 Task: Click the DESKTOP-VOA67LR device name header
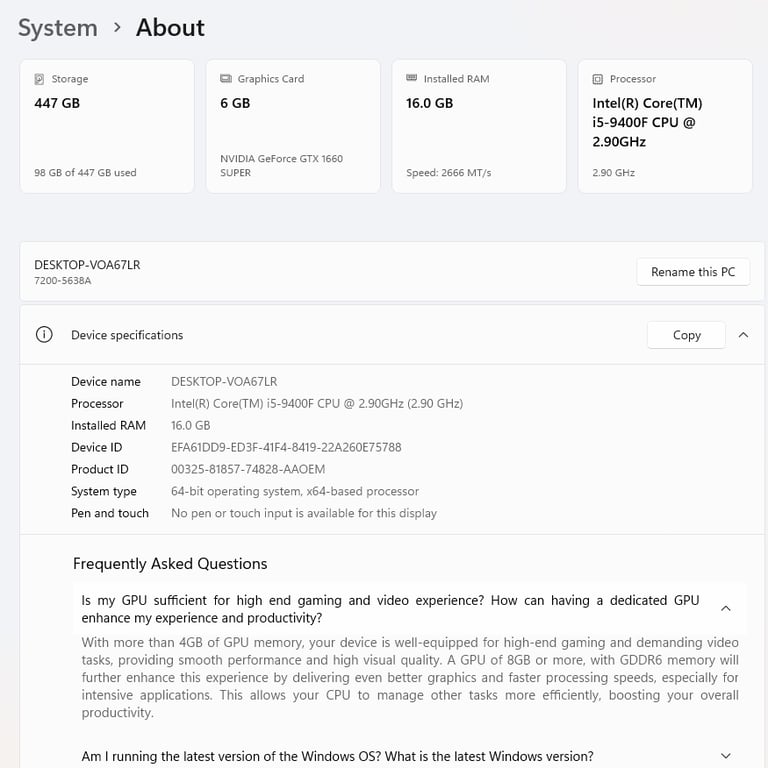87,265
